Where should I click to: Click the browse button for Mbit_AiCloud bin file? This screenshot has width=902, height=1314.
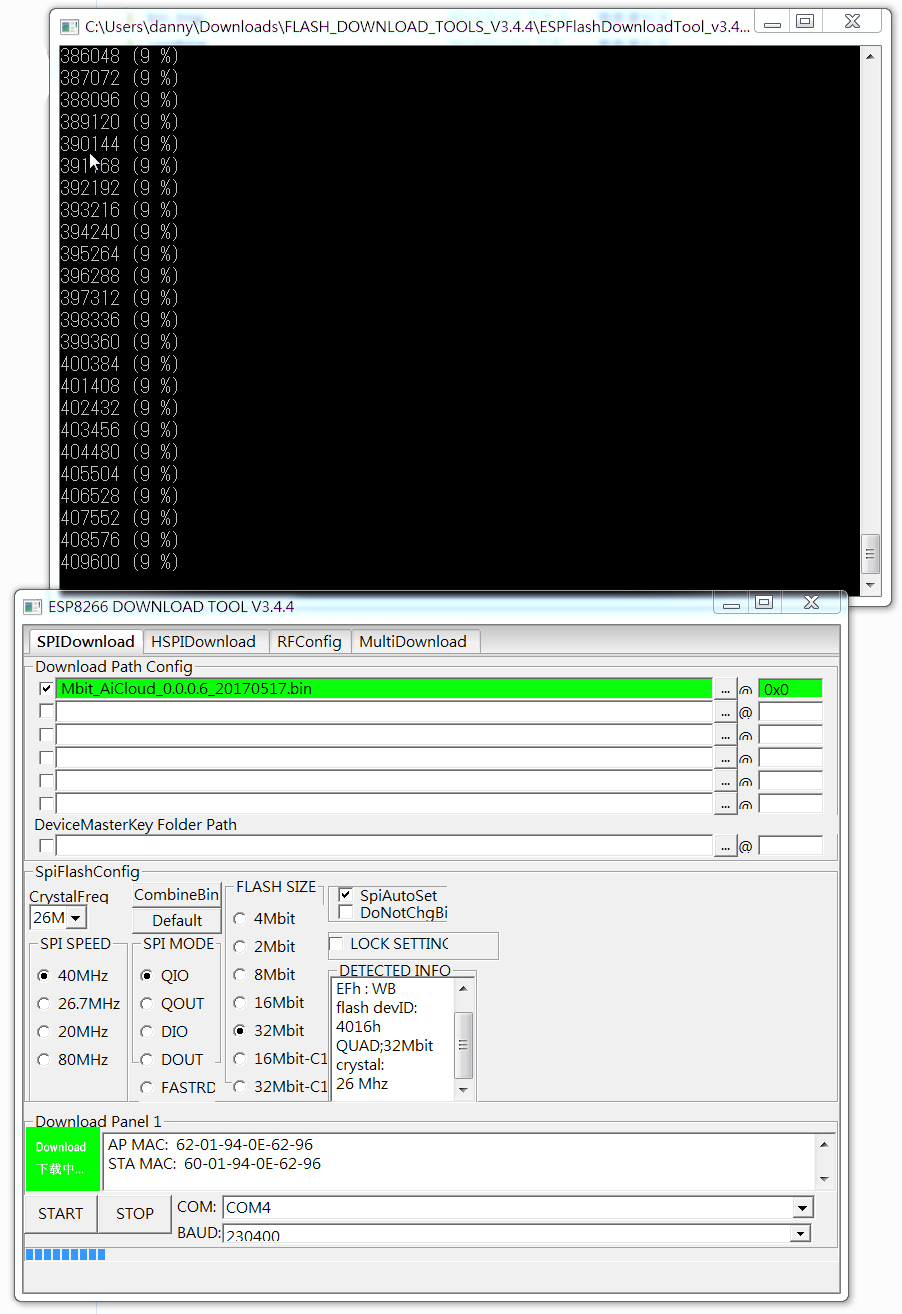pos(726,689)
